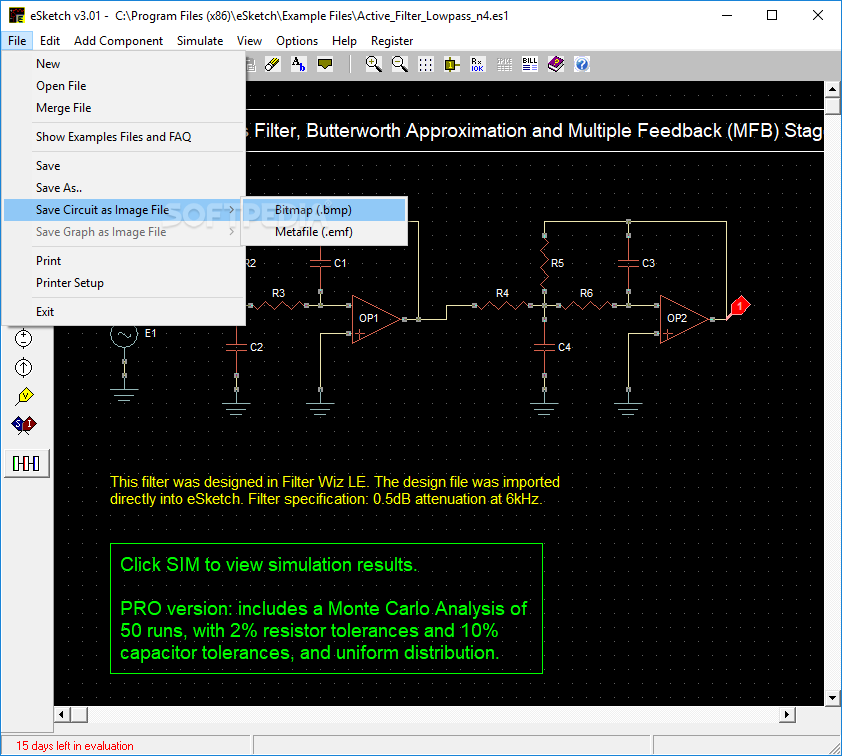The height and width of the screenshot is (756, 842).
Task: Select the eraser tool in the toolbar
Action: click(272, 64)
